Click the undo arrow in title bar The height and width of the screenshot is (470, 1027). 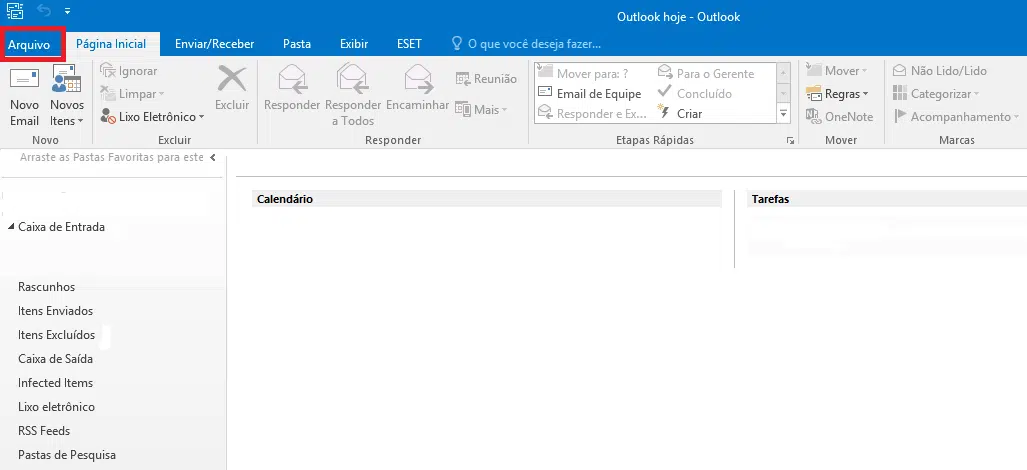click(44, 9)
